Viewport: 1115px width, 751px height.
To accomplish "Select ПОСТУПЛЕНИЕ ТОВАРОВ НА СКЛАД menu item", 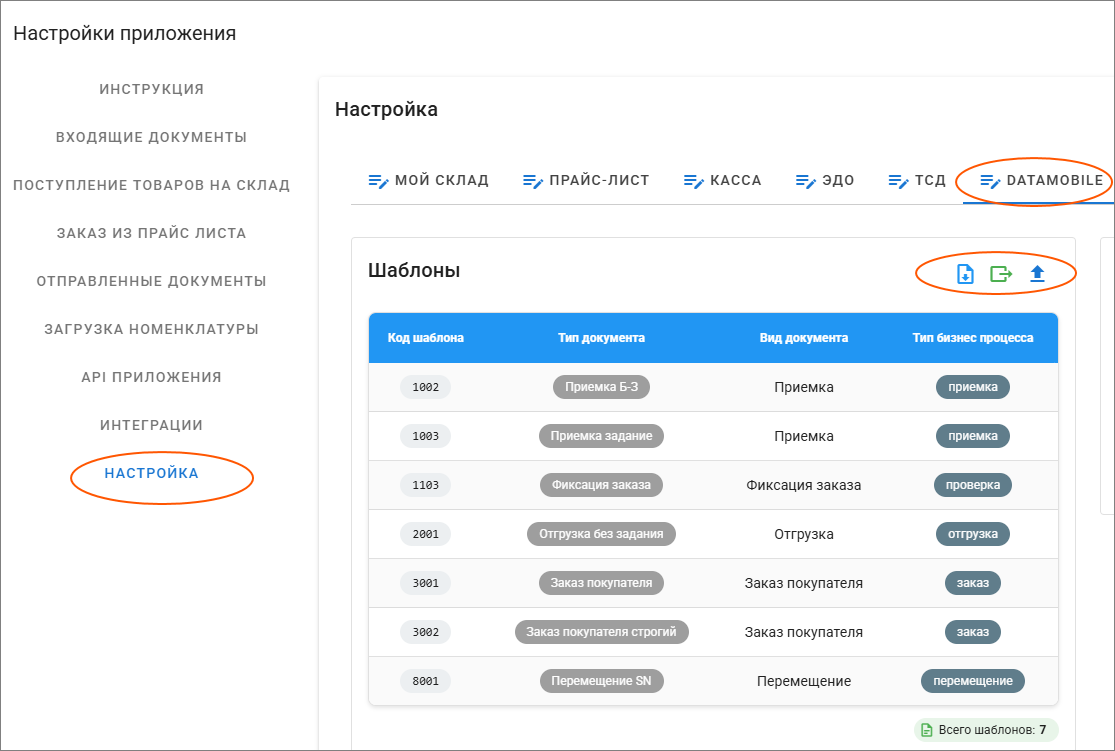I will [x=151, y=185].
